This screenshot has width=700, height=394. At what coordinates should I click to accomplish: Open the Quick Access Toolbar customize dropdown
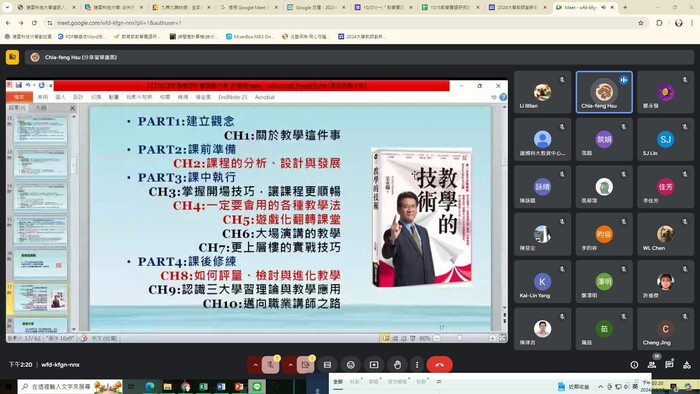(51, 85)
